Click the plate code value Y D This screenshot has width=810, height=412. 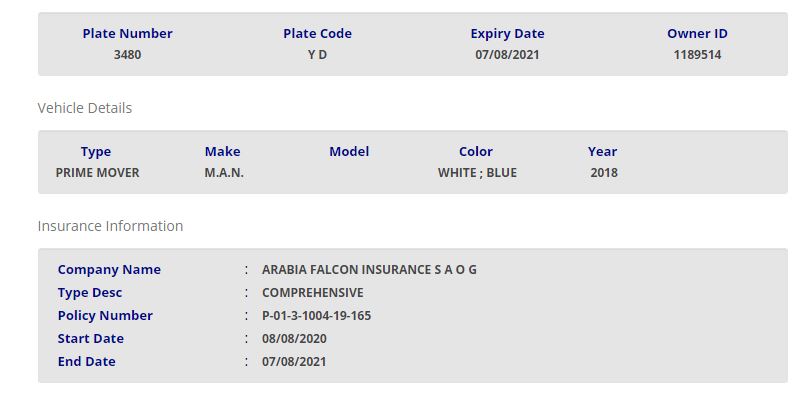click(317, 55)
